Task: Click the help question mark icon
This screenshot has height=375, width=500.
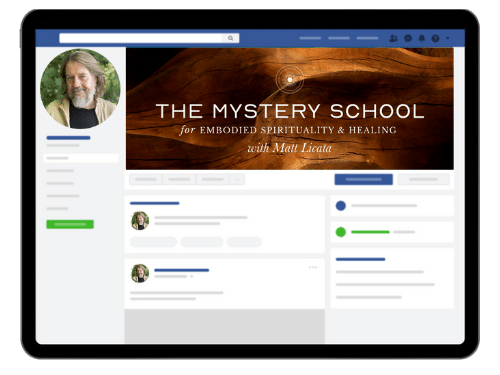Action: click(x=435, y=38)
